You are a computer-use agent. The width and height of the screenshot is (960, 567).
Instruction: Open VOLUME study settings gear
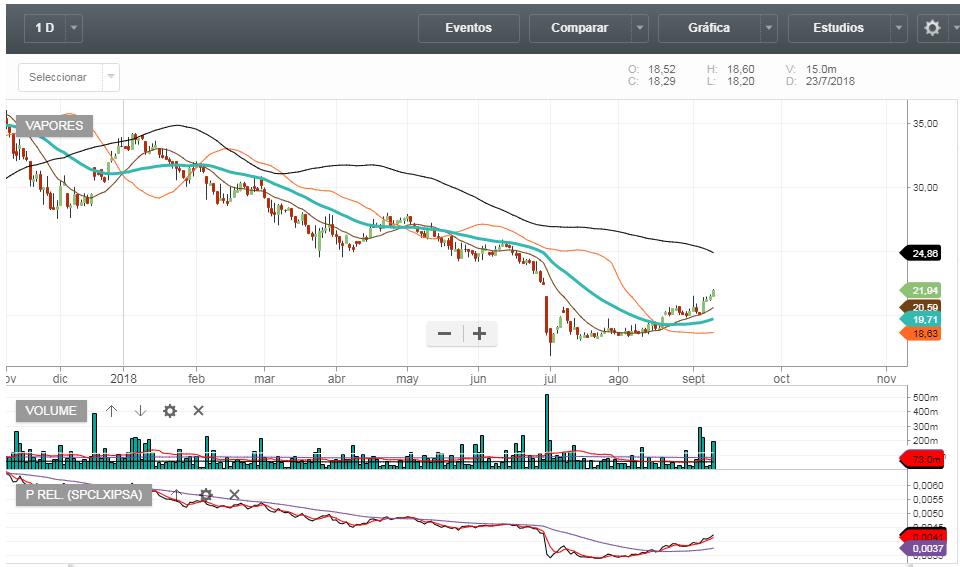tap(170, 411)
